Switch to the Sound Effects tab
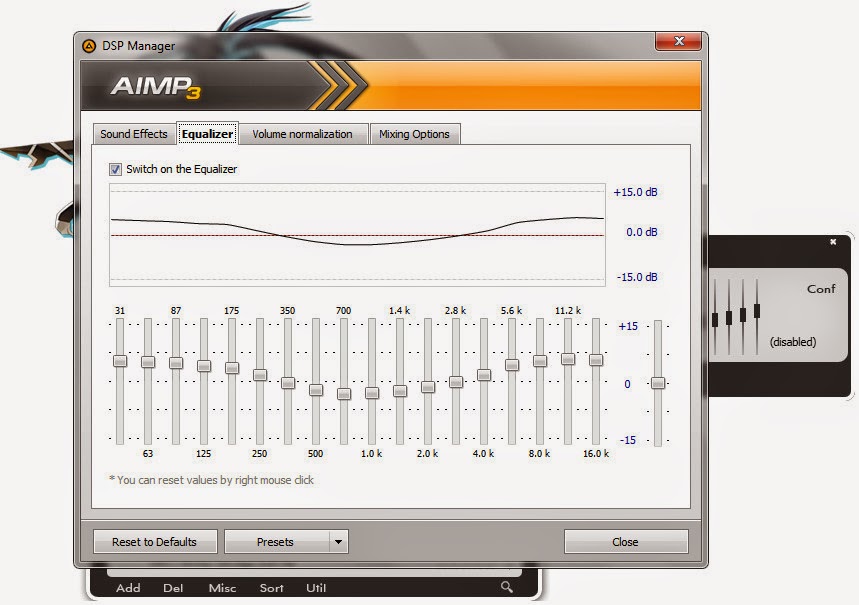The image size is (859, 605). [133, 133]
